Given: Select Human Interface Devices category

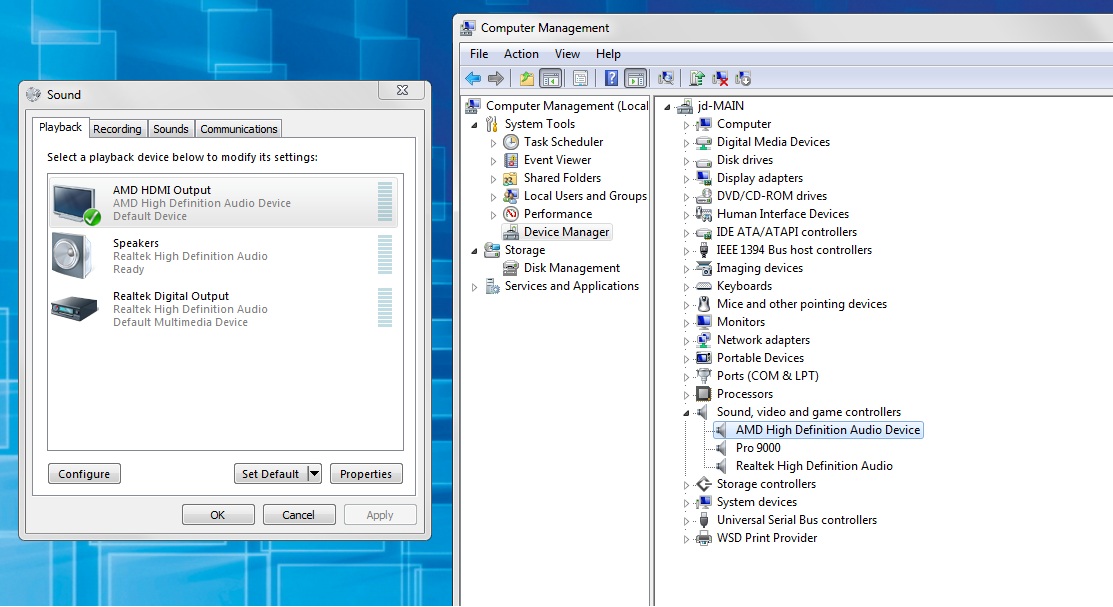Looking at the screenshot, I should [782, 214].
